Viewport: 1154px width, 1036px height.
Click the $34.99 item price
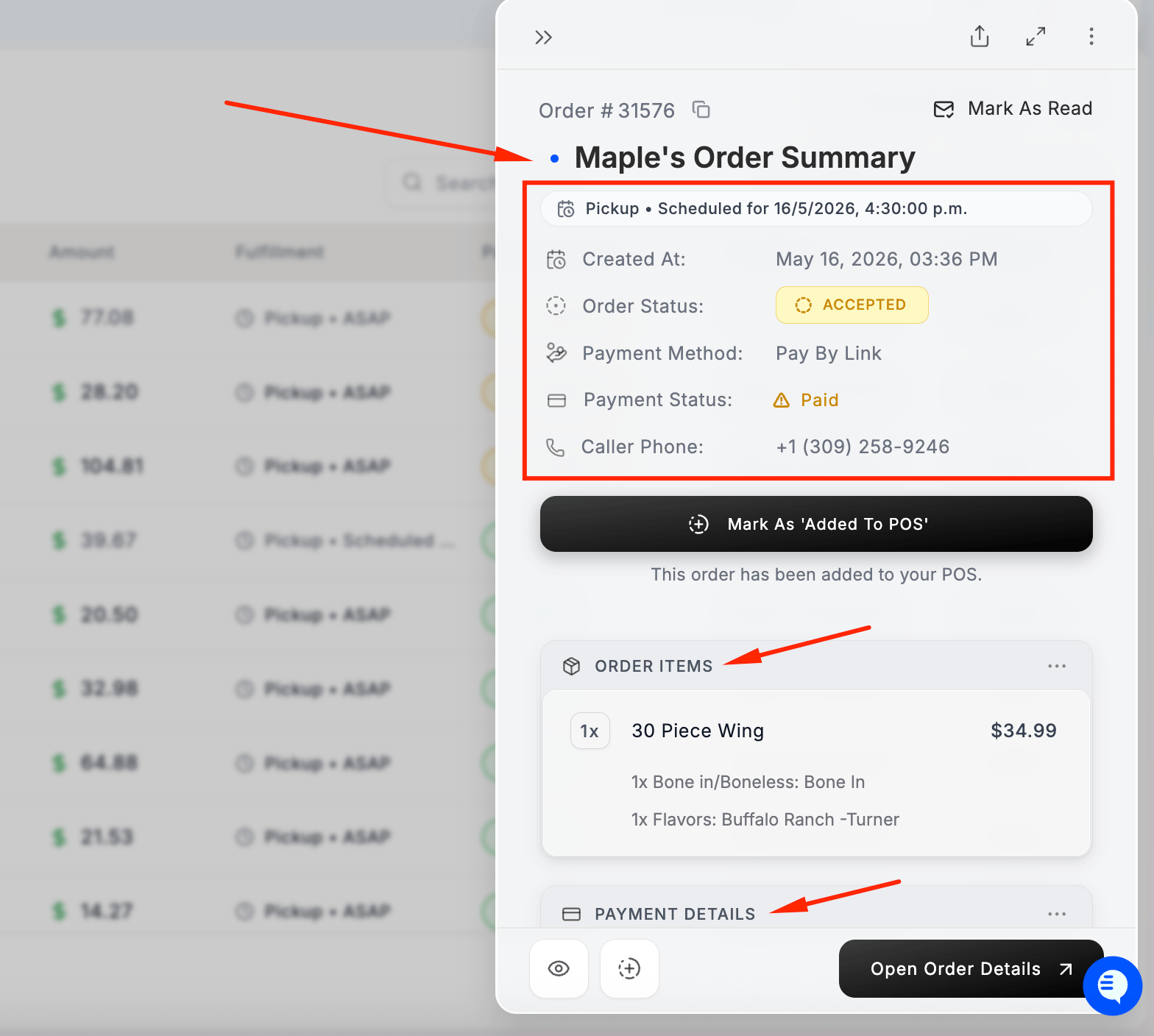tap(1024, 731)
